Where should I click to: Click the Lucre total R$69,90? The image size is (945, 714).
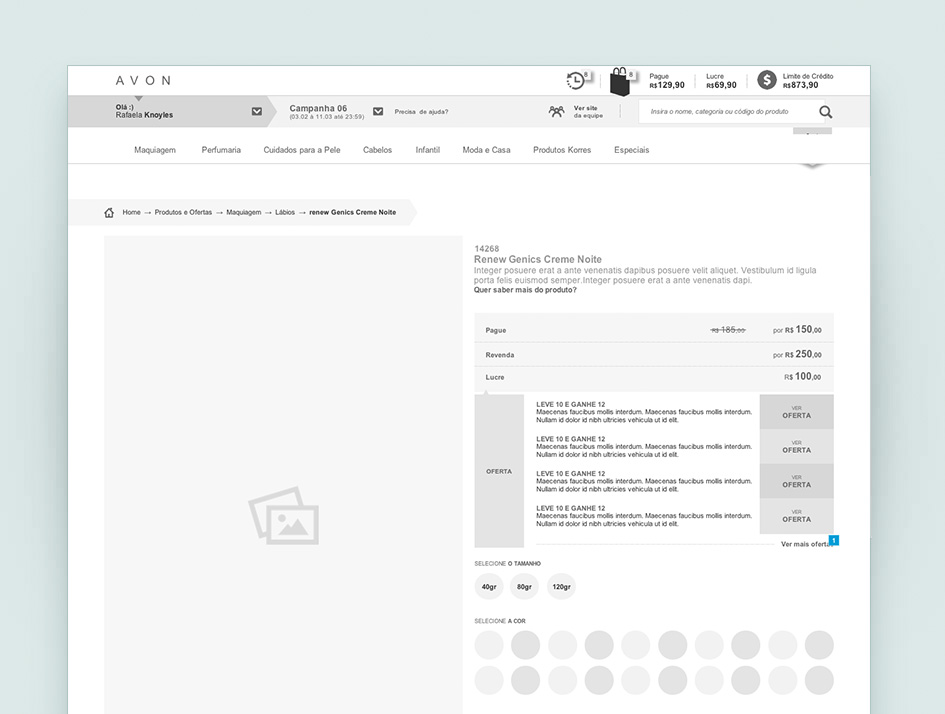[x=721, y=81]
